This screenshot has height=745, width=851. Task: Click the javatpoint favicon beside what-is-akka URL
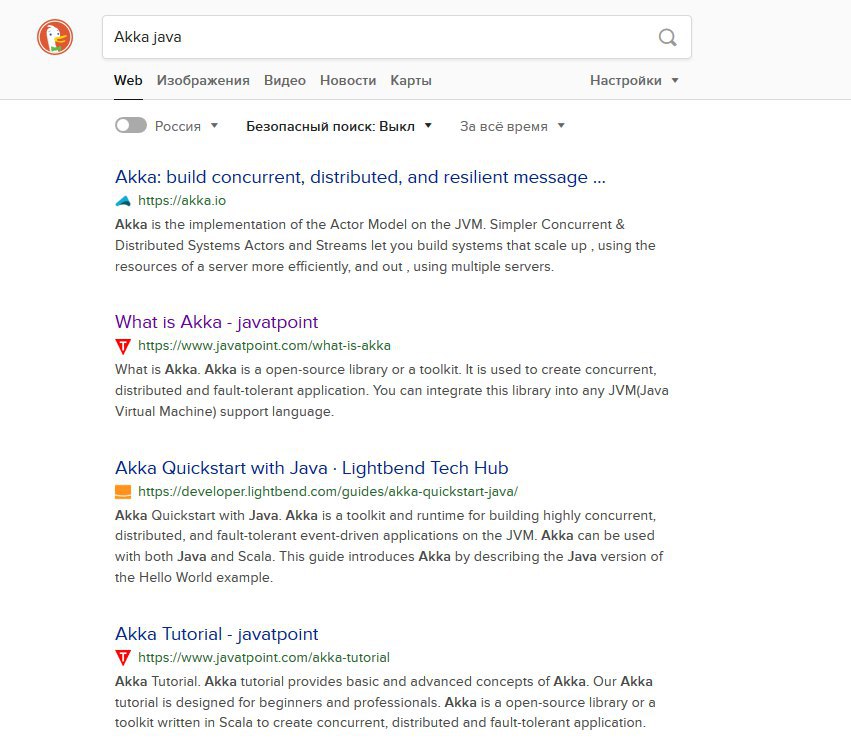(123, 346)
